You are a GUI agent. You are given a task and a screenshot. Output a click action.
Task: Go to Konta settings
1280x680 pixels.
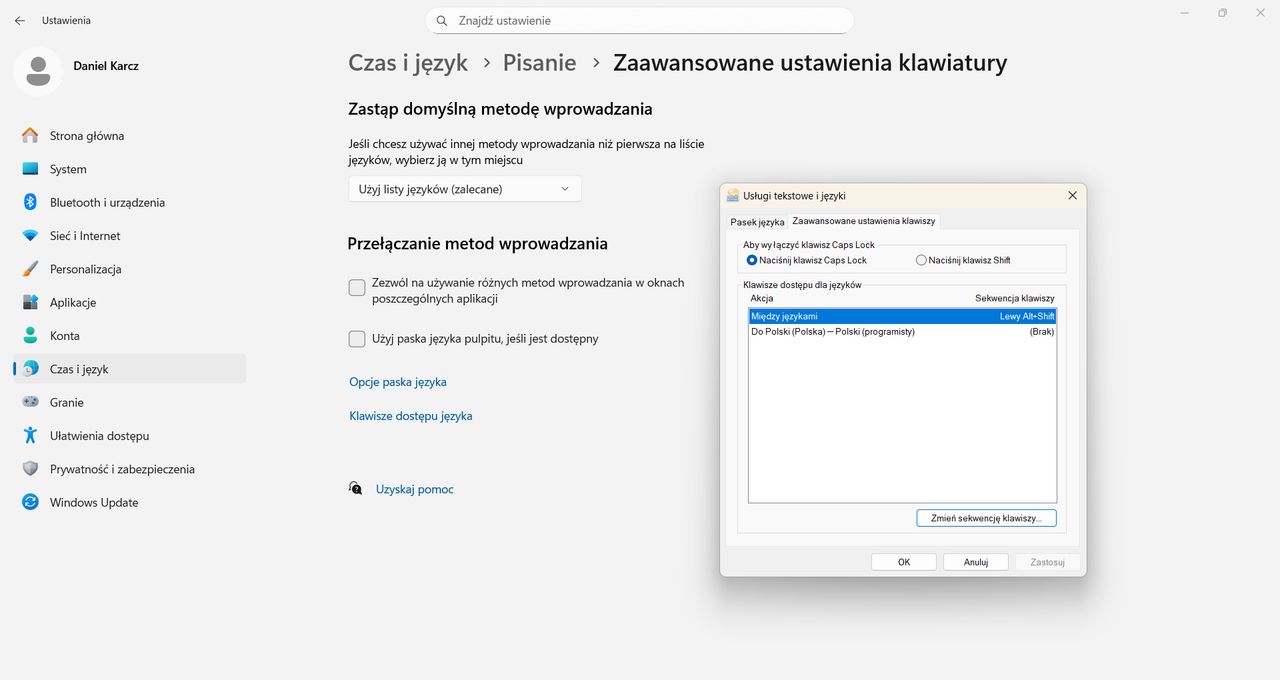click(65, 335)
